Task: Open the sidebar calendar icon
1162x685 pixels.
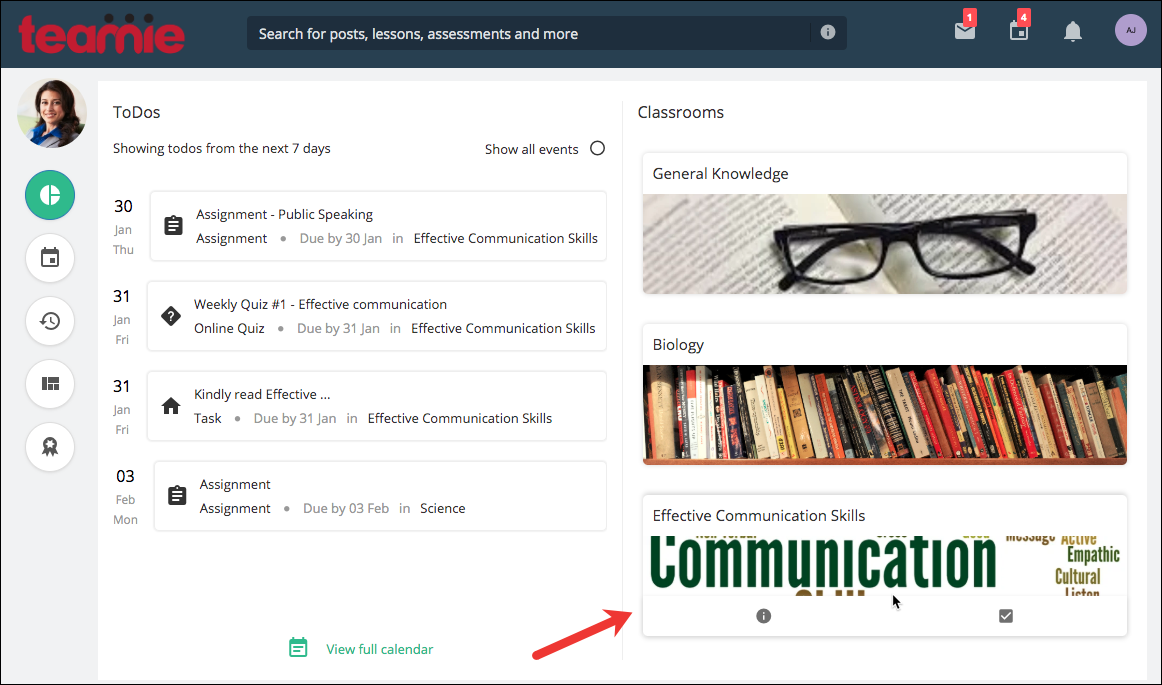Action: point(50,258)
